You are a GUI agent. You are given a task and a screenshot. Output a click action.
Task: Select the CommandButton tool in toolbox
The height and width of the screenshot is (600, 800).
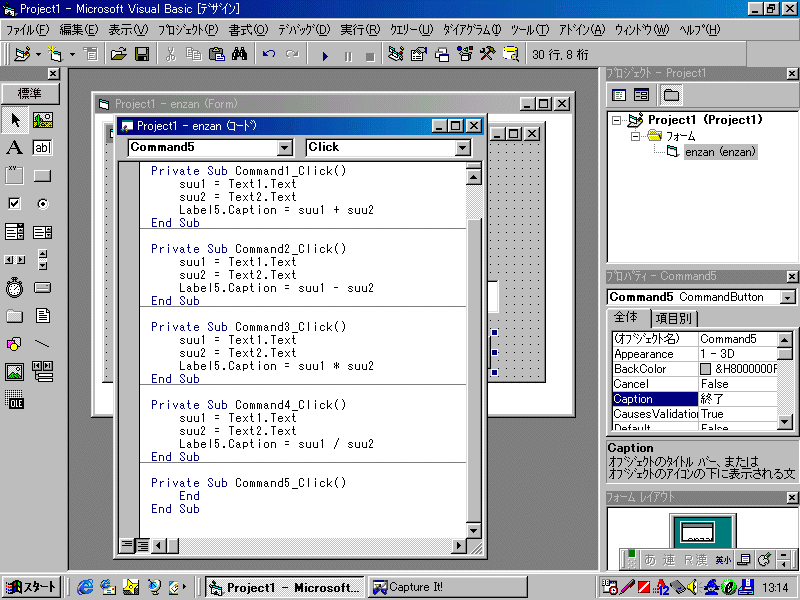click(x=43, y=176)
